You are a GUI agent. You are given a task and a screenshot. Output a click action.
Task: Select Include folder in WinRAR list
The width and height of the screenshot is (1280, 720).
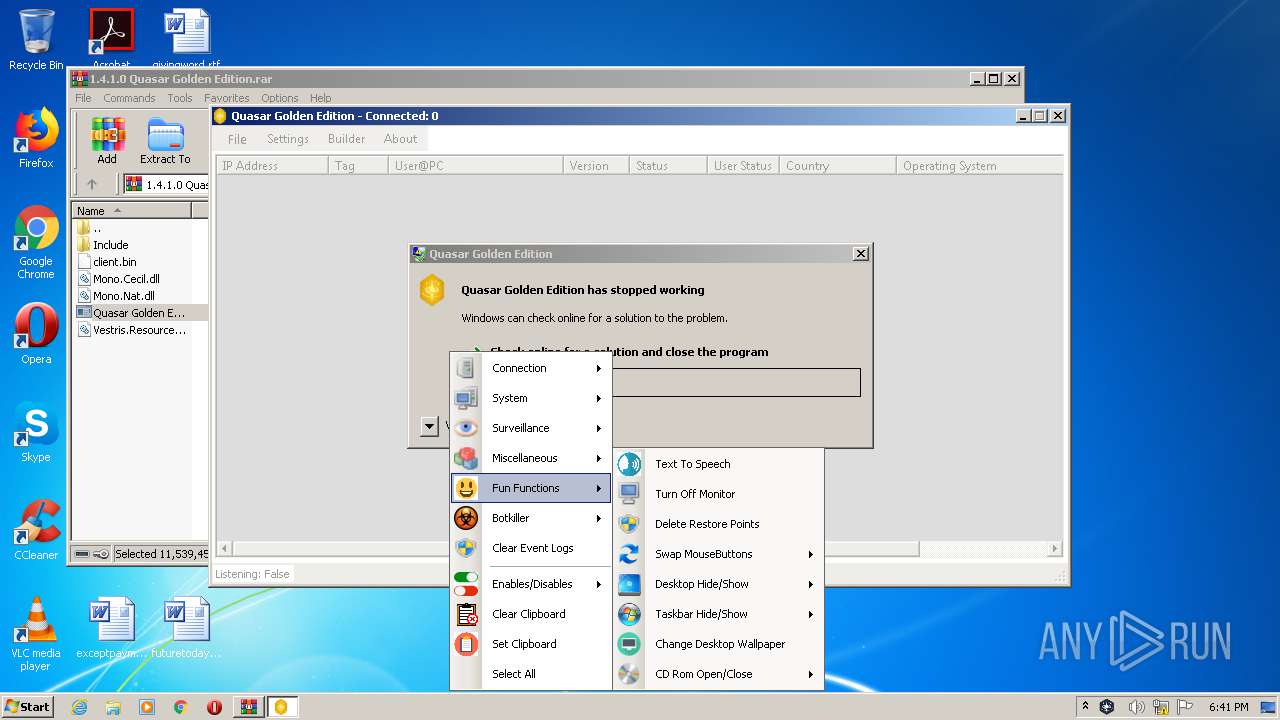click(111, 245)
